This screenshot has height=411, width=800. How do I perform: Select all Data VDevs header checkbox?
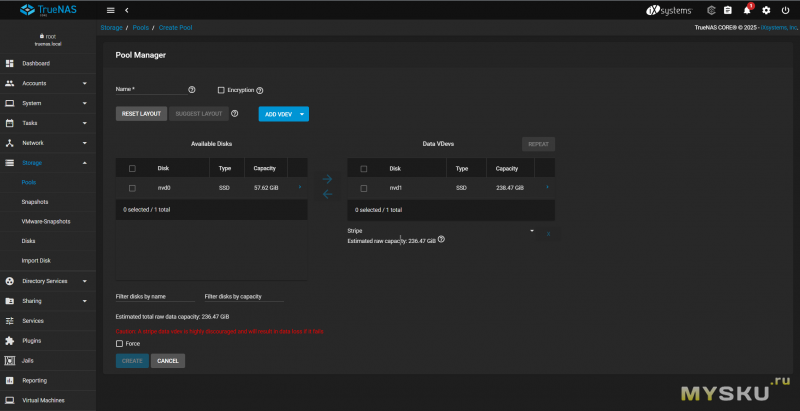click(x=364, y=168)
